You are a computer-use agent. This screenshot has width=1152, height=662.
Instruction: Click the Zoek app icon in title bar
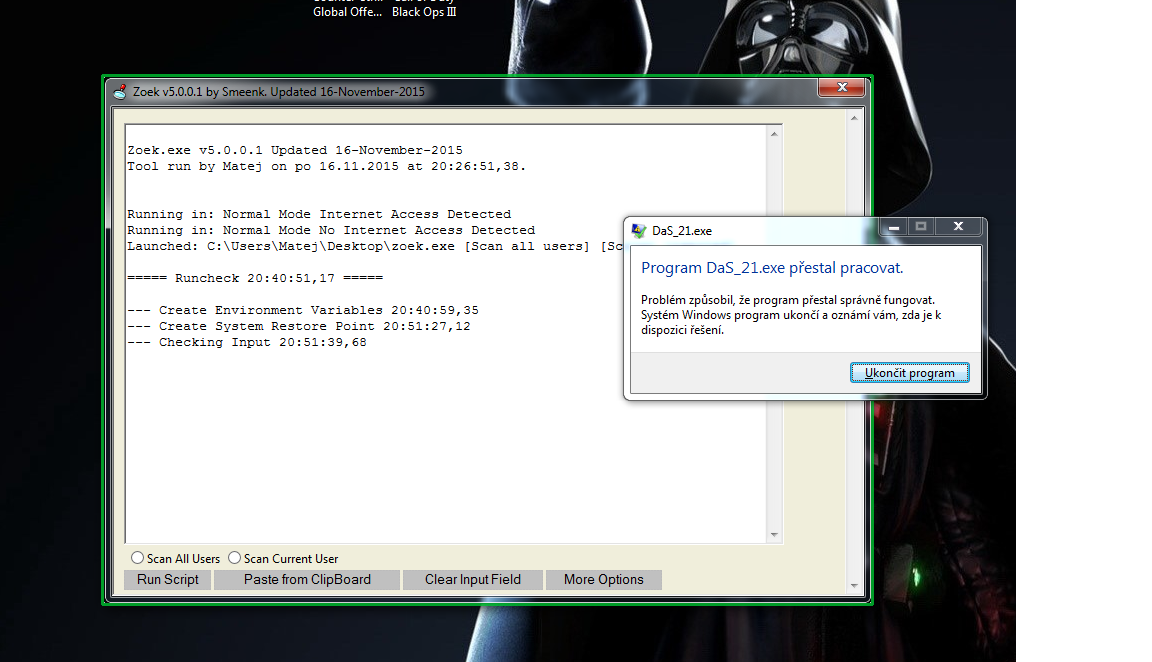[x=120, y=92]
